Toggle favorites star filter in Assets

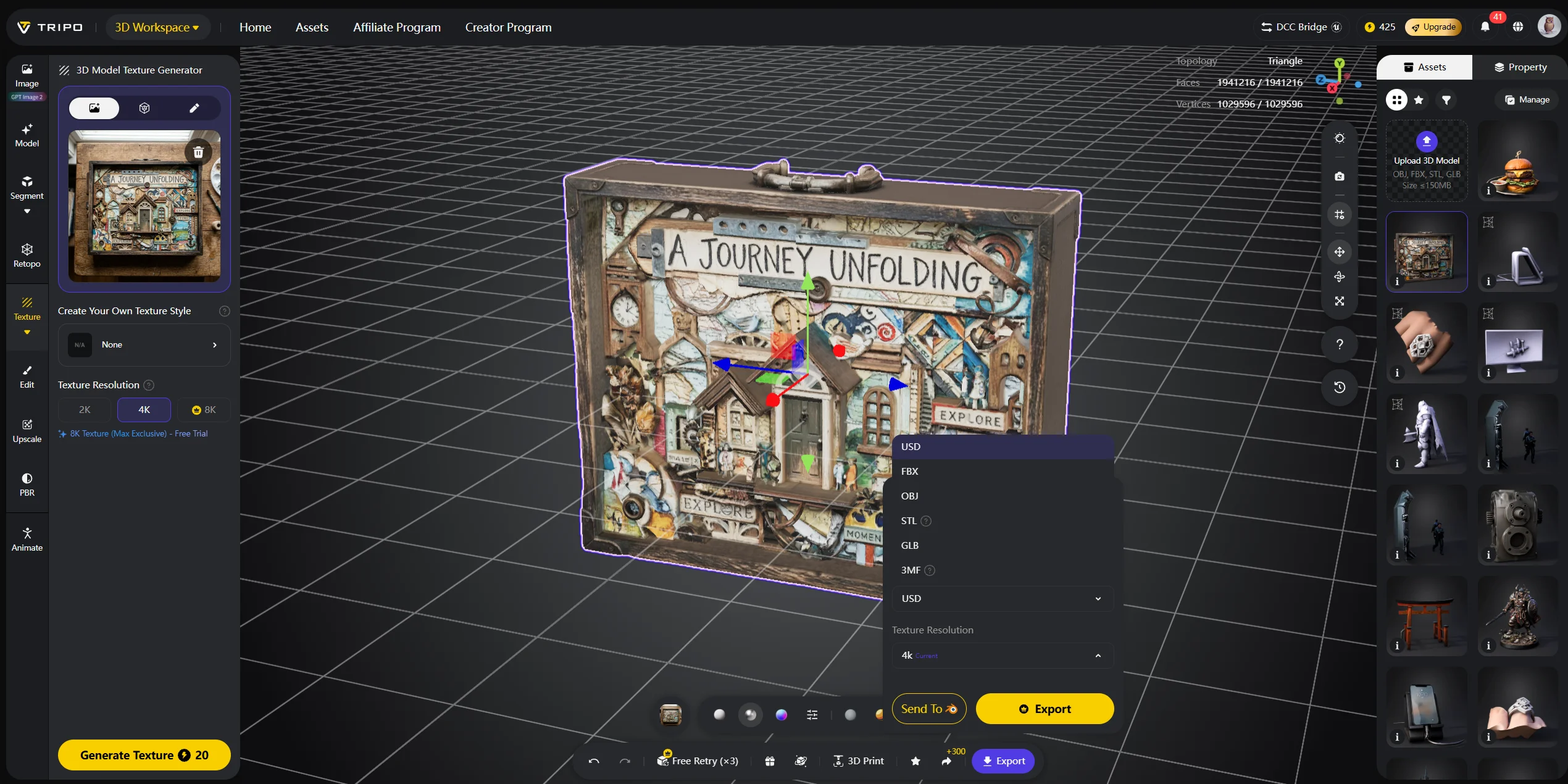(1419, 100)
